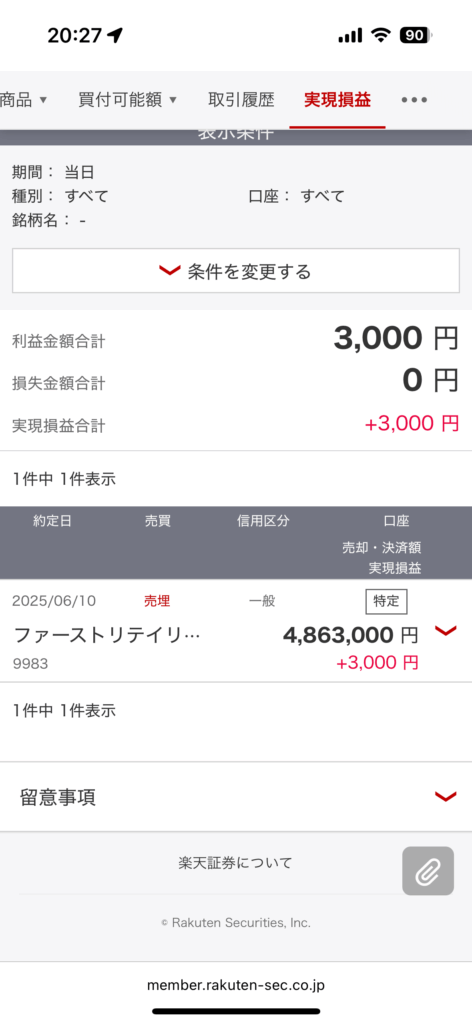The height and width of the screenshot is (1024, 472).
Task: Tap the 特定 account badge
Action: click(386, 601)
